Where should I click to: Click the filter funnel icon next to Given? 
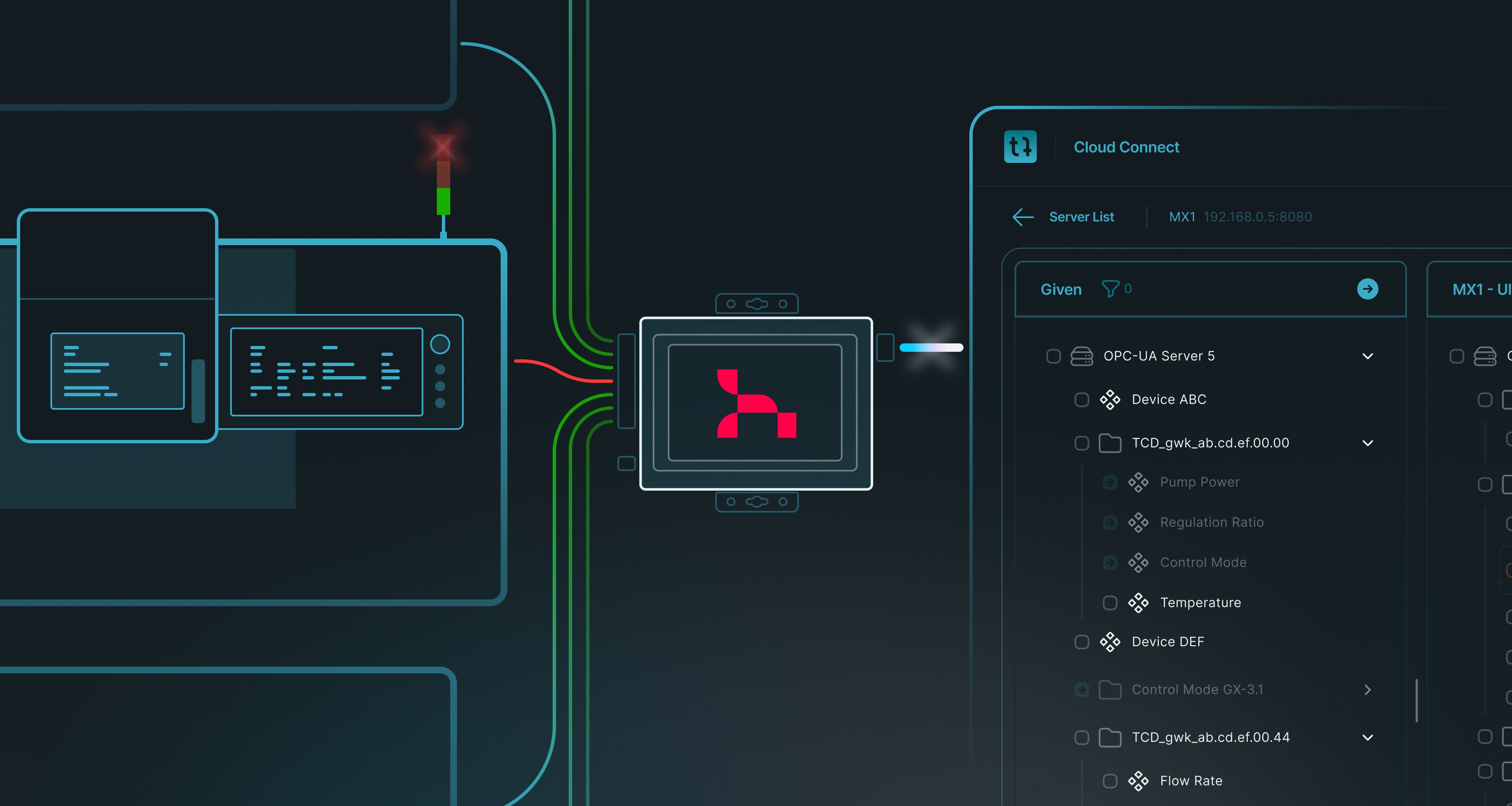tap(1110, 289)
